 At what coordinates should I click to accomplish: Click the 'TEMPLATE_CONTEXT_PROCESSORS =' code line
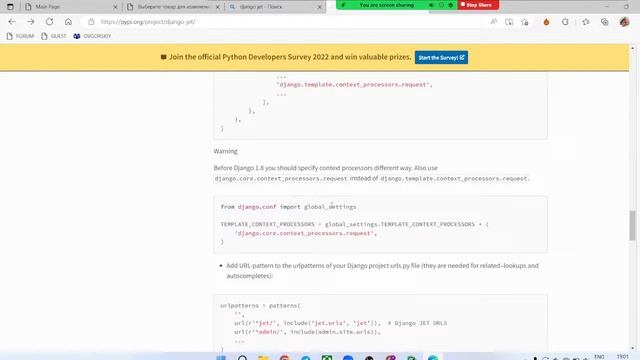pos(354,224)
